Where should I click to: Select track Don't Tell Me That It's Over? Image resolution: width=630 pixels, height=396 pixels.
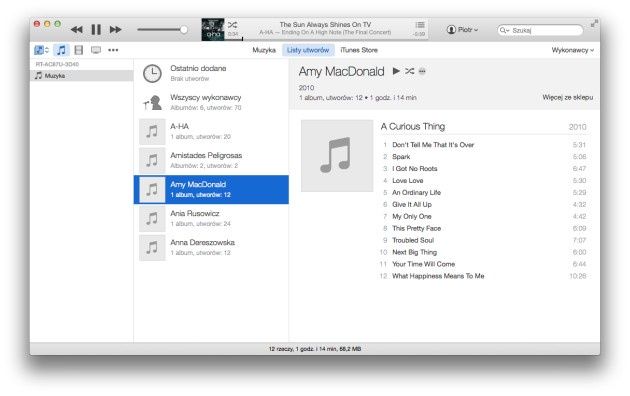pos(484,145)
